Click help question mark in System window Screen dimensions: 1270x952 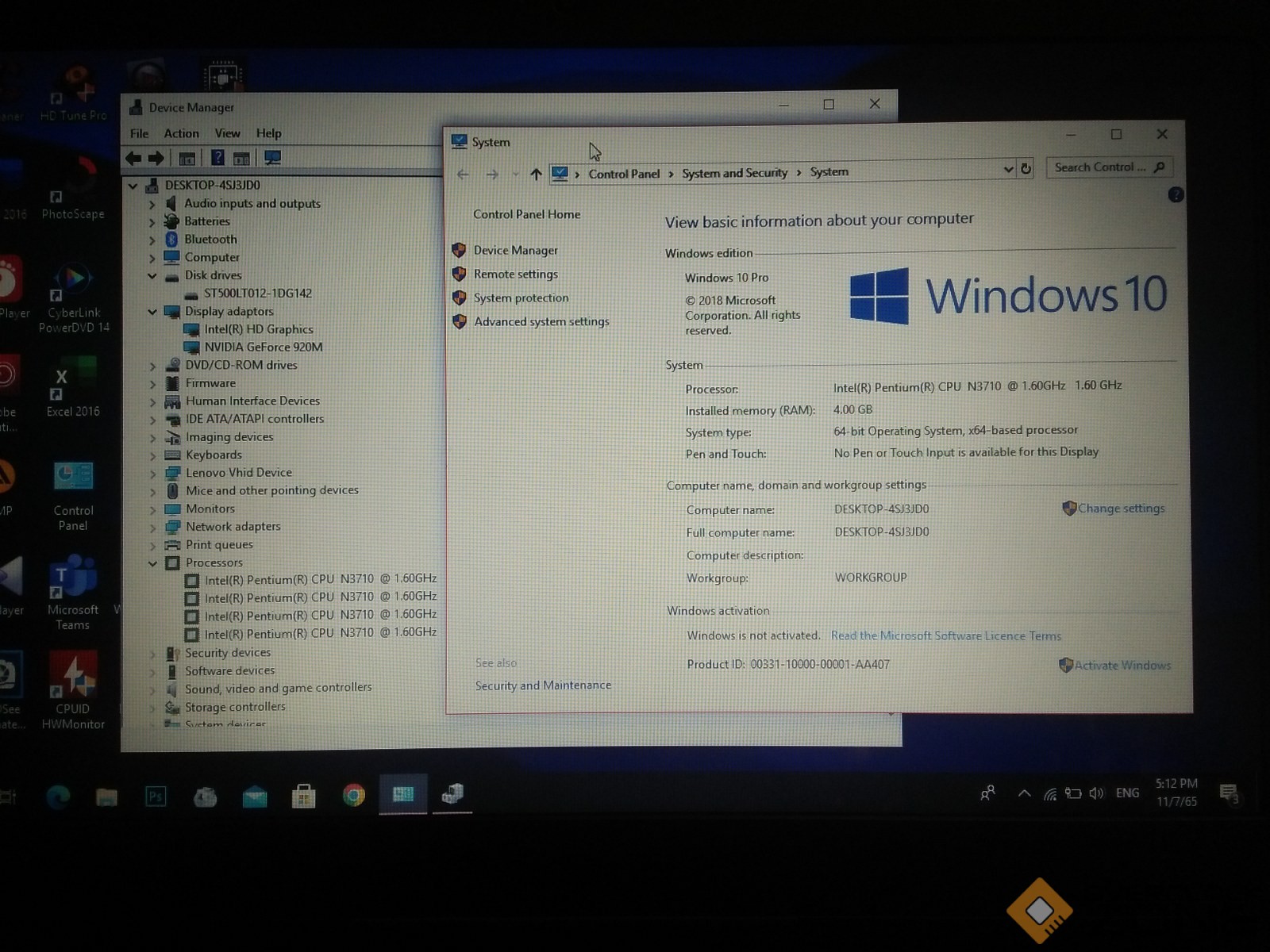pos(1176,194)
